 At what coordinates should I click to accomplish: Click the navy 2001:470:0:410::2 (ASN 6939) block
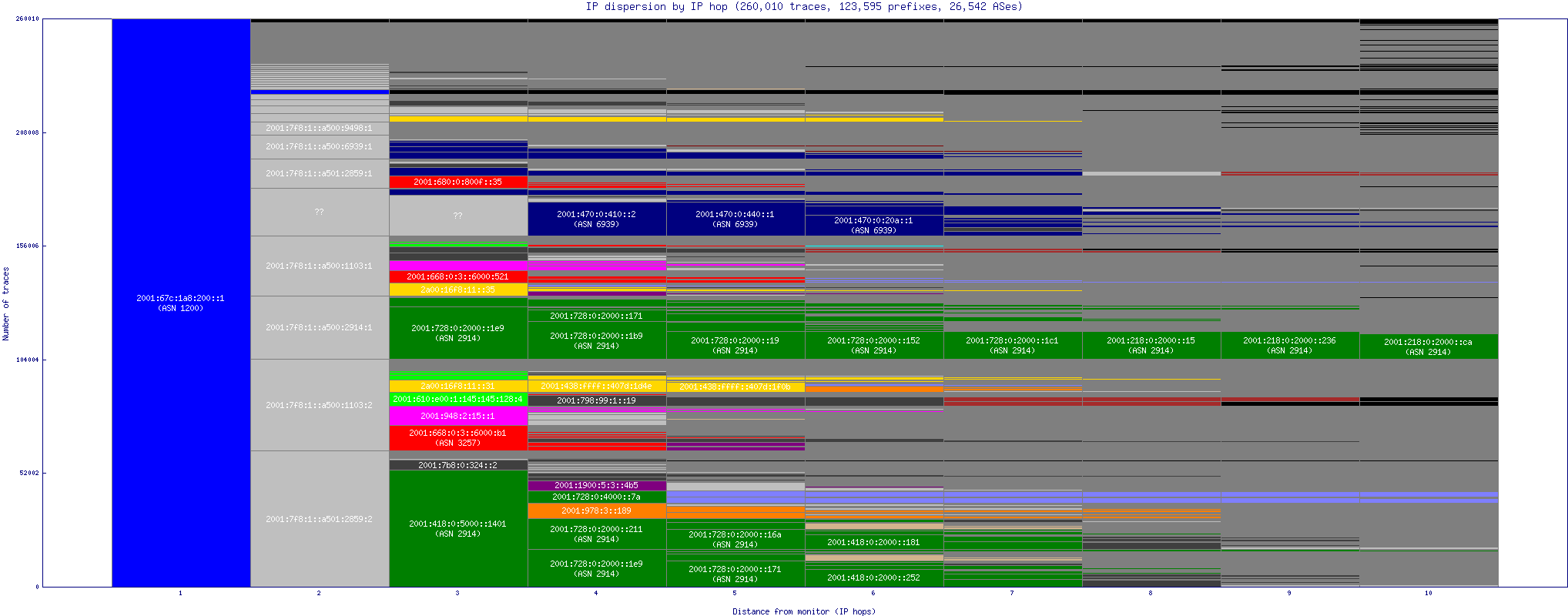pyautogui.click(x=597, y=219)
